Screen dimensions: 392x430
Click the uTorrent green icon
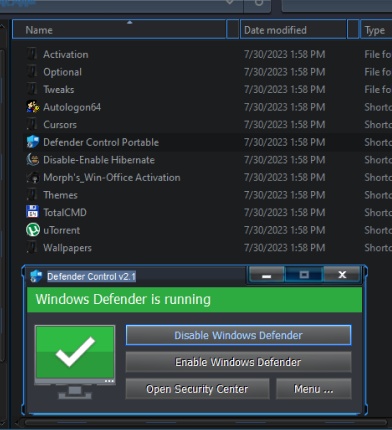pyautogui.click(x=33, y=230)
